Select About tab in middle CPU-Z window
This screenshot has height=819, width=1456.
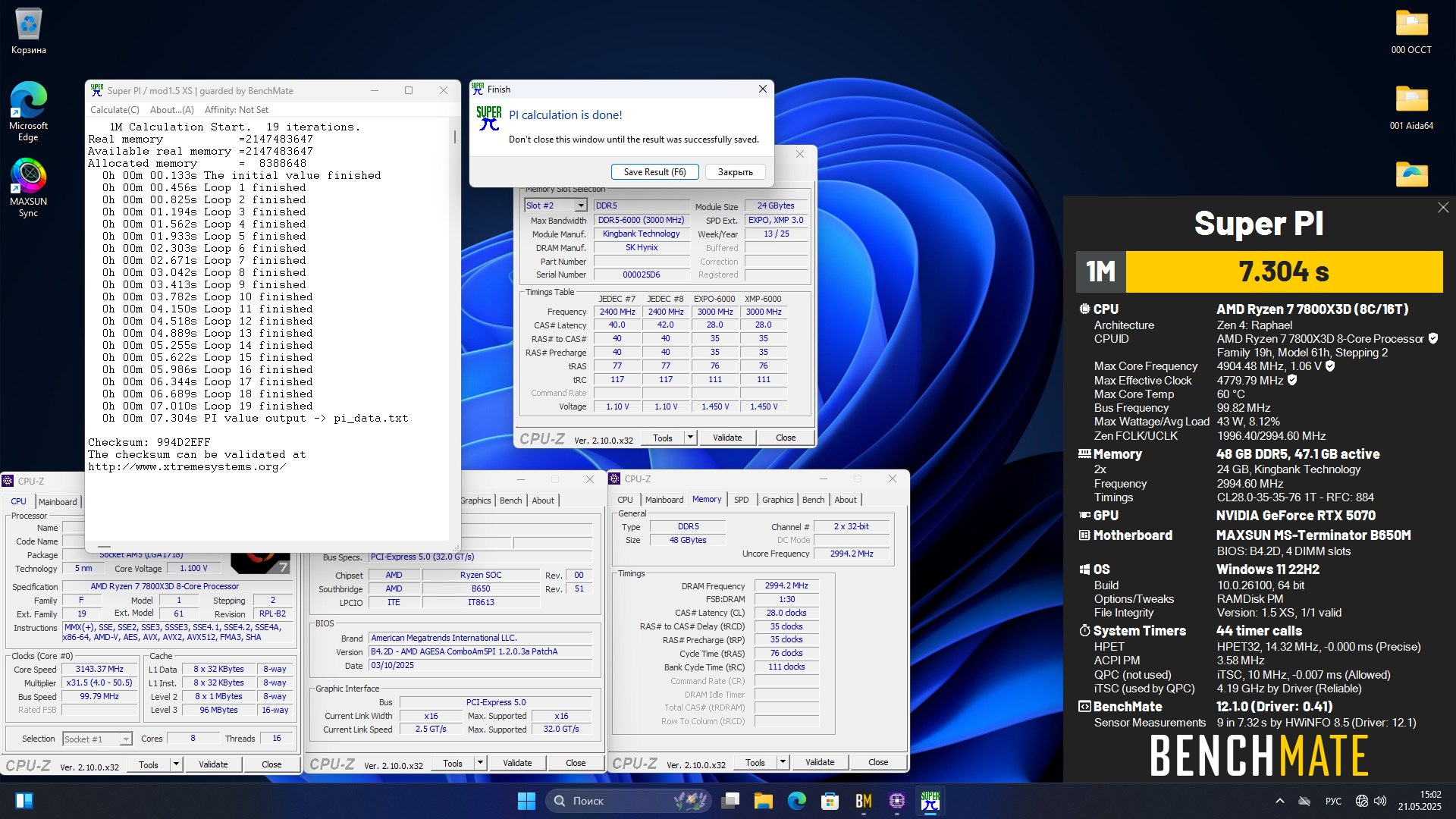pyautogui.click(x=543, y=500)
